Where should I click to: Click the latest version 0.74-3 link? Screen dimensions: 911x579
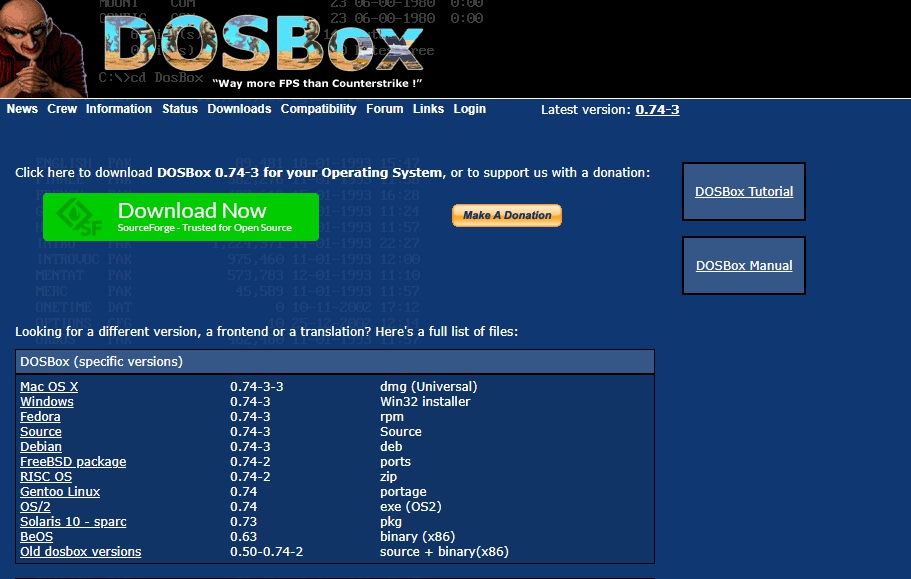coord(657,110)
